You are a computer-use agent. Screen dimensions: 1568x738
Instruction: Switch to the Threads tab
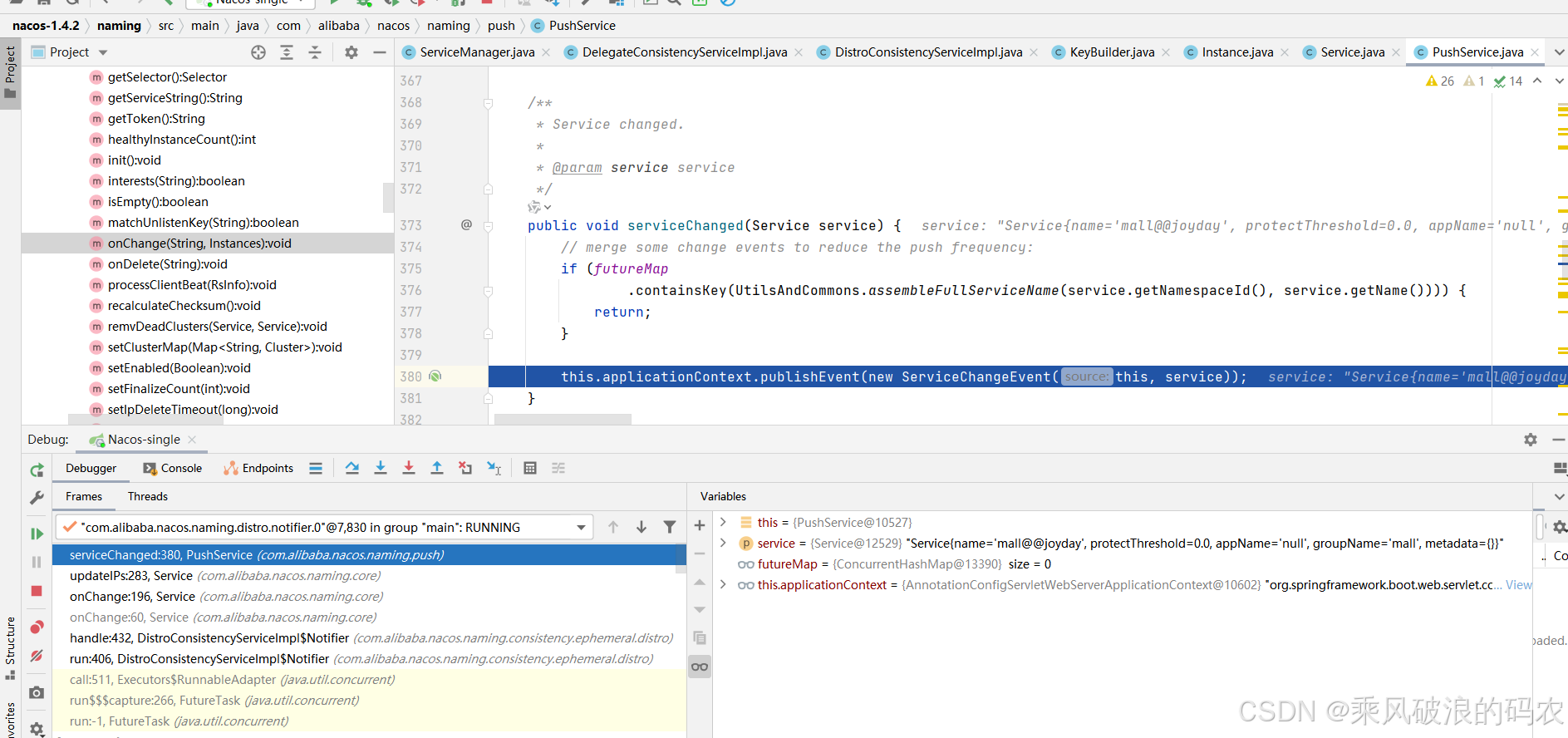click(147, 496)
